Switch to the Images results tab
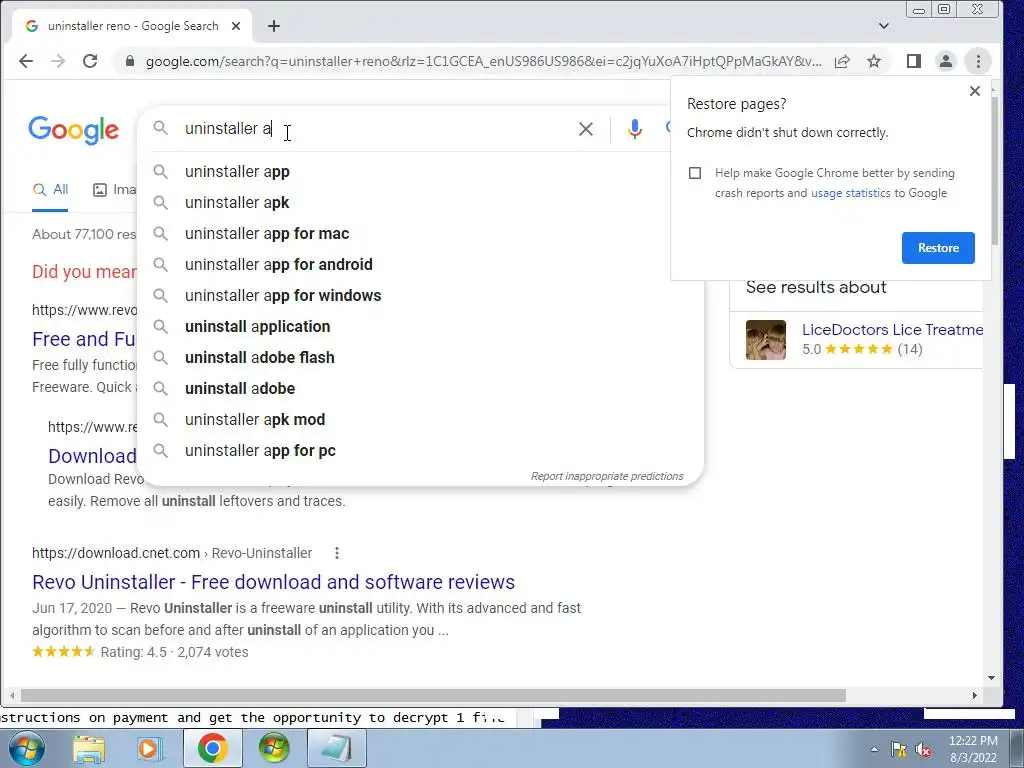Image resolution: width=1024 pixels, height=768 pixels. (114, 189)
